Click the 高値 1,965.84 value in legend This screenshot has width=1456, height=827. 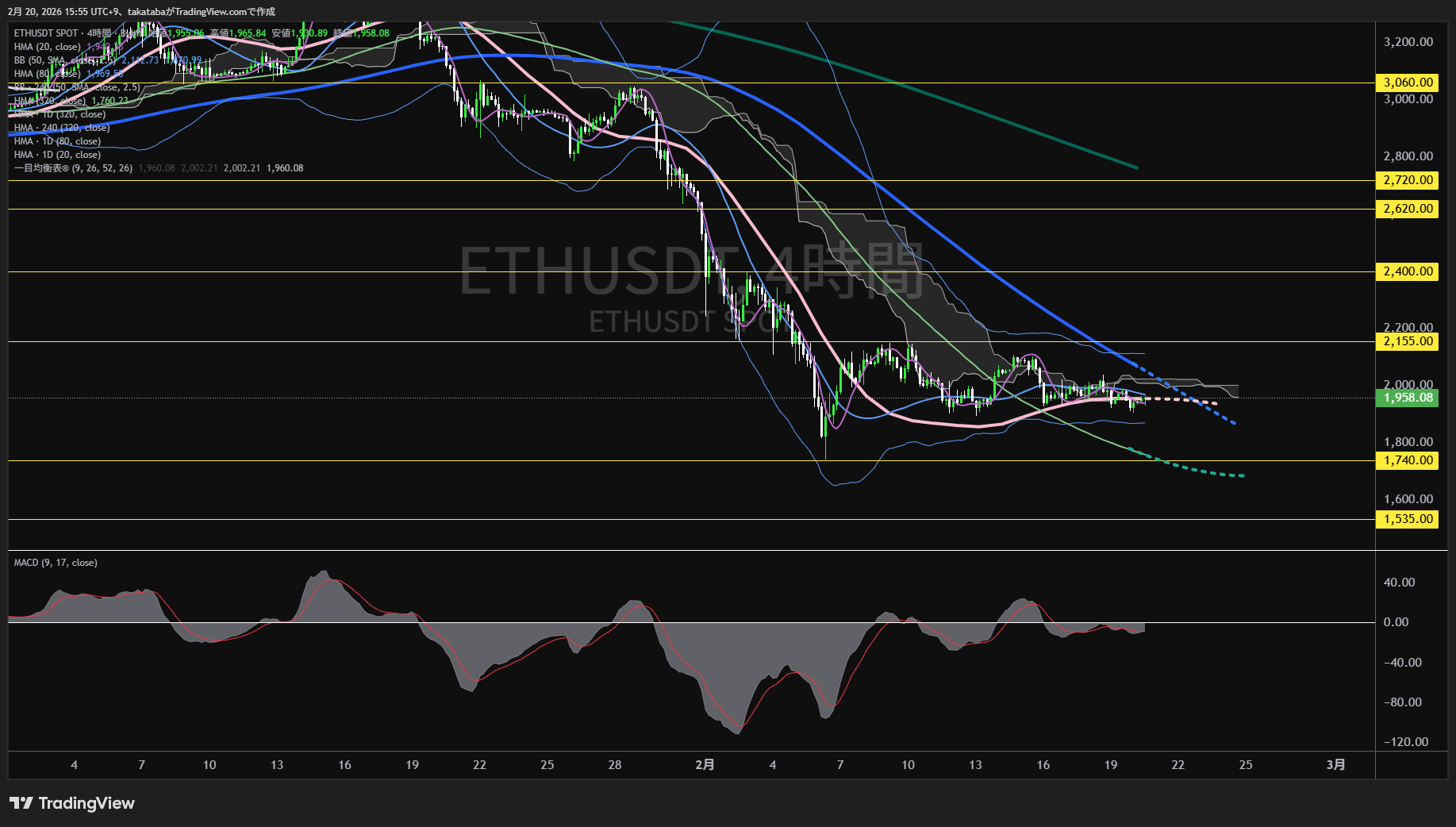pos(238,33)
